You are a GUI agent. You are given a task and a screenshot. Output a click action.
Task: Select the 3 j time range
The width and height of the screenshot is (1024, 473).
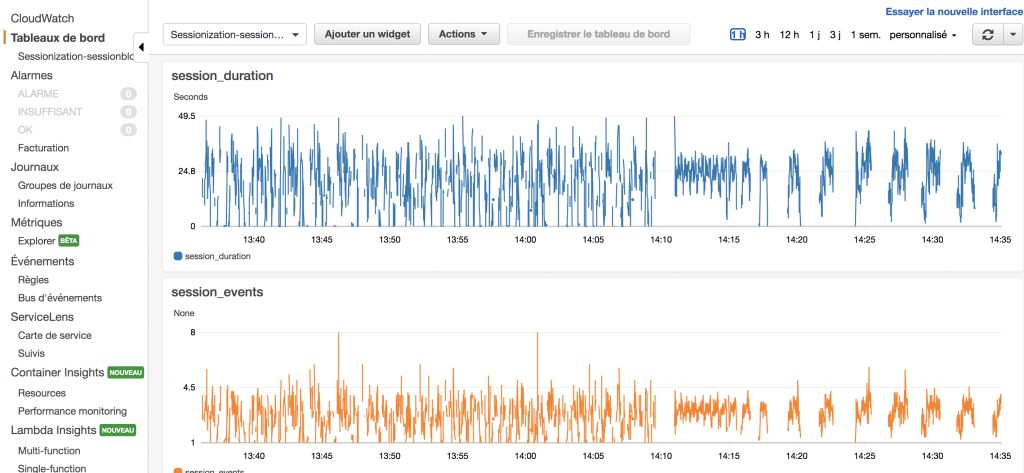[835, 35]
